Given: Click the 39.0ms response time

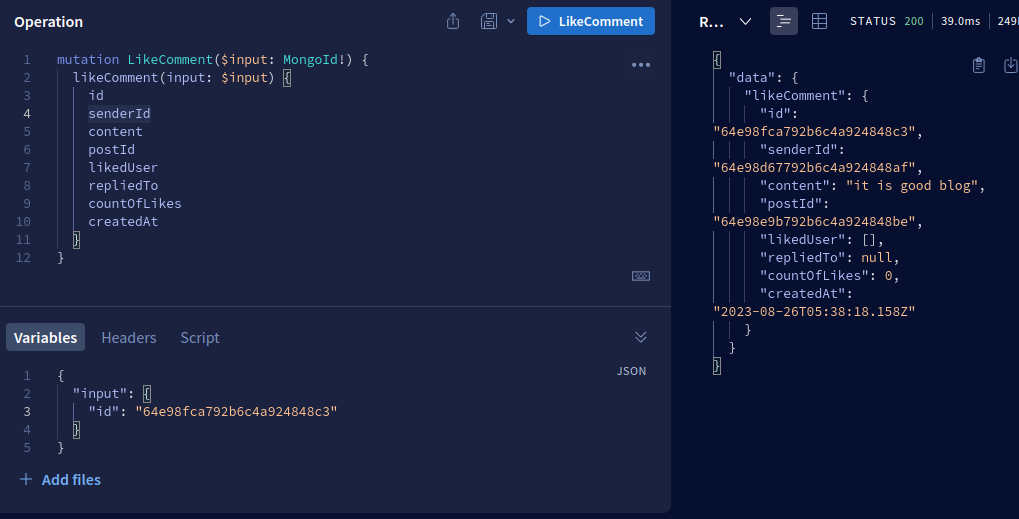Looking at the screenshot, I should pyautogui.click(x=961, y=21).
